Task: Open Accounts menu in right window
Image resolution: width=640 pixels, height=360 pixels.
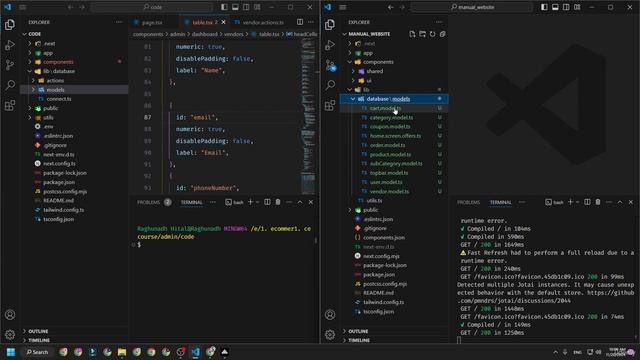Action: pos(330,315)
